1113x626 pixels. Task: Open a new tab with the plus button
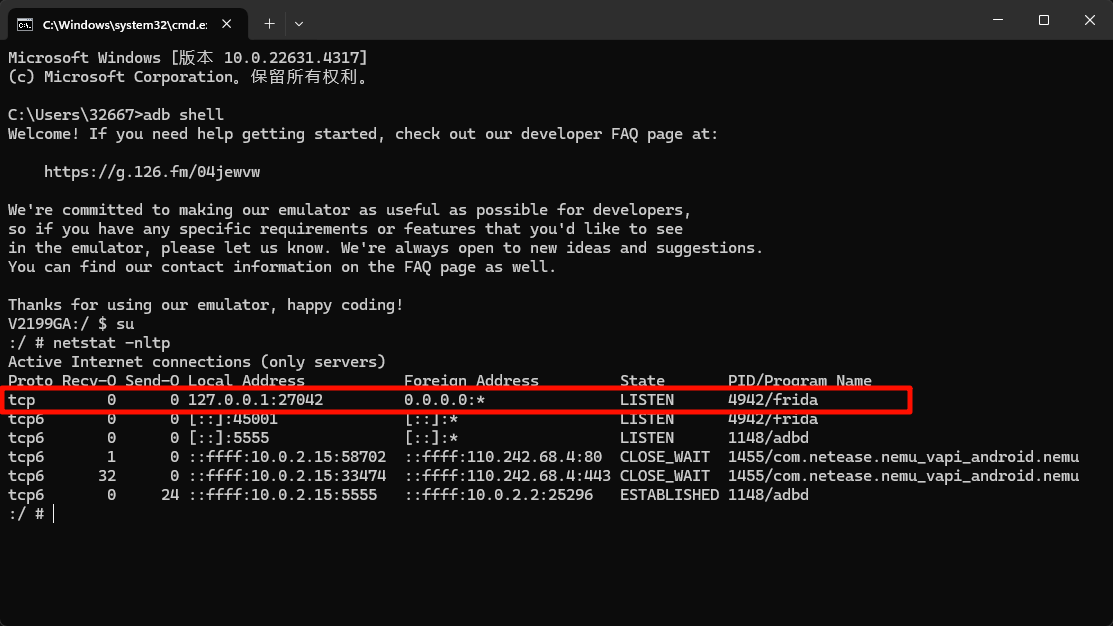(269, 23)
